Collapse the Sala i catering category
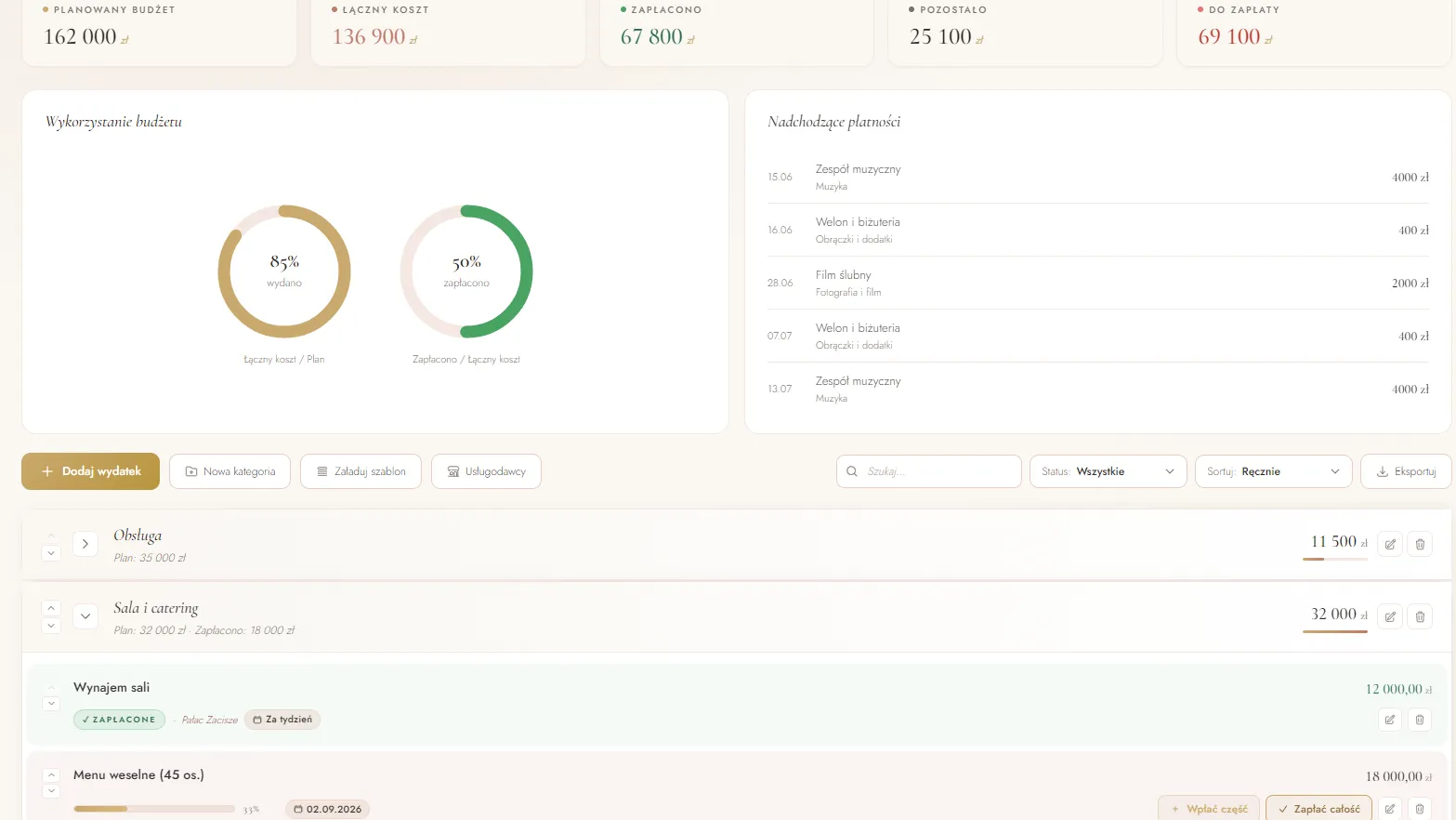Screen dimensions: 1456x820 point(85,616)
